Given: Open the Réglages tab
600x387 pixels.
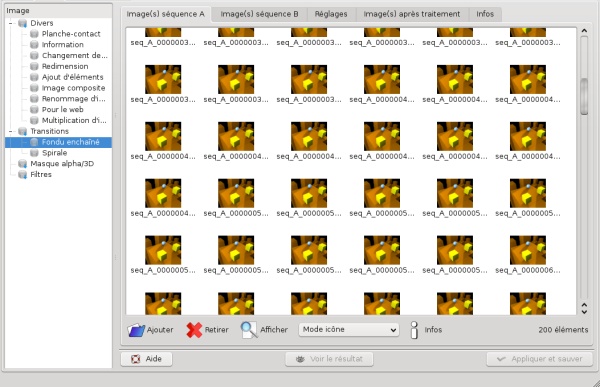Looking at the screenshot, I should (x=331, y=14).
